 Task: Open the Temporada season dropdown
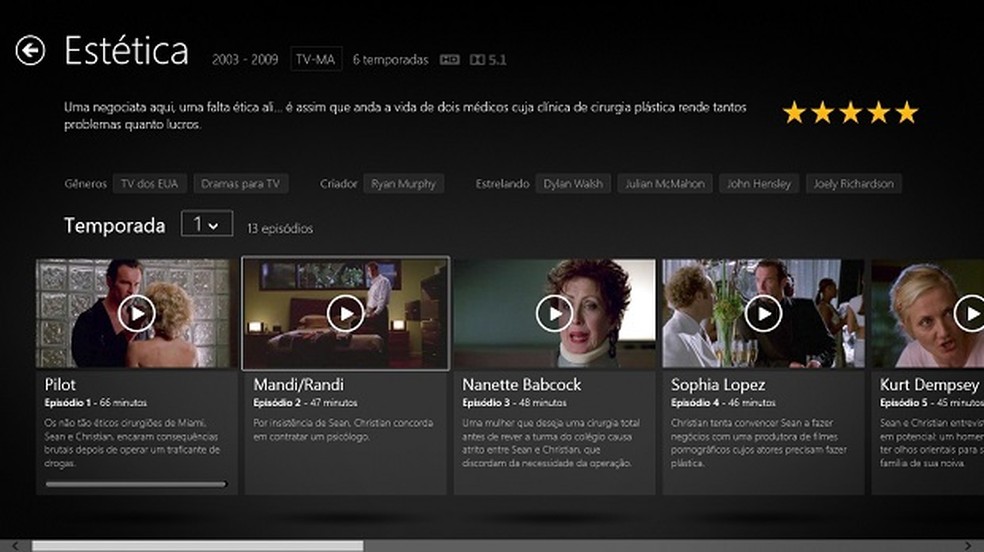(206, 223)
